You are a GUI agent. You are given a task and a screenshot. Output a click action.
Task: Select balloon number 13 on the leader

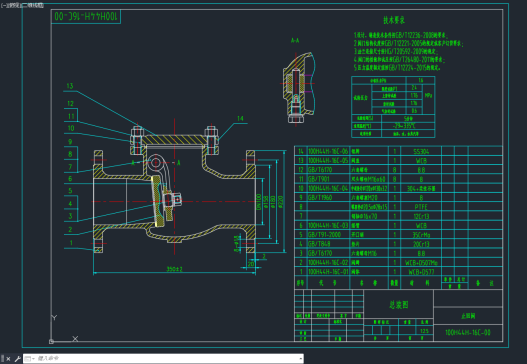pos(70,86)
